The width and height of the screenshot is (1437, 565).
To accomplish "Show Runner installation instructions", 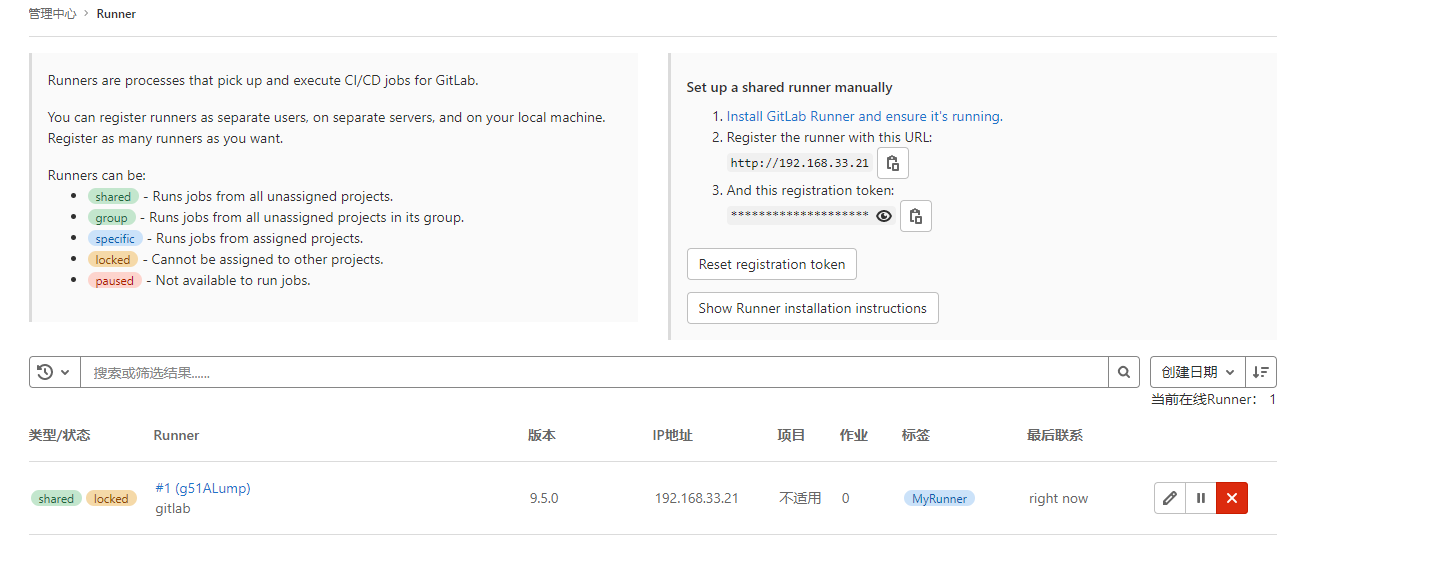I will 812,308.
